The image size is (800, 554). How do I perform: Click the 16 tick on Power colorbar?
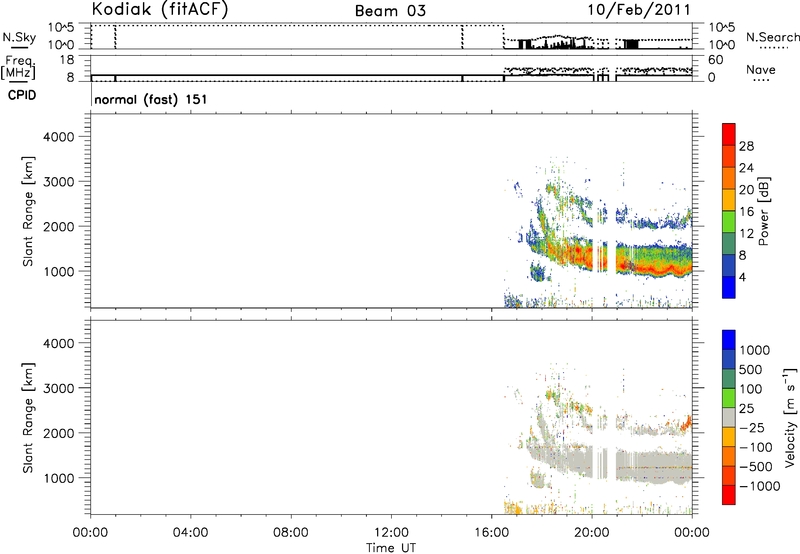coord(746,212)
